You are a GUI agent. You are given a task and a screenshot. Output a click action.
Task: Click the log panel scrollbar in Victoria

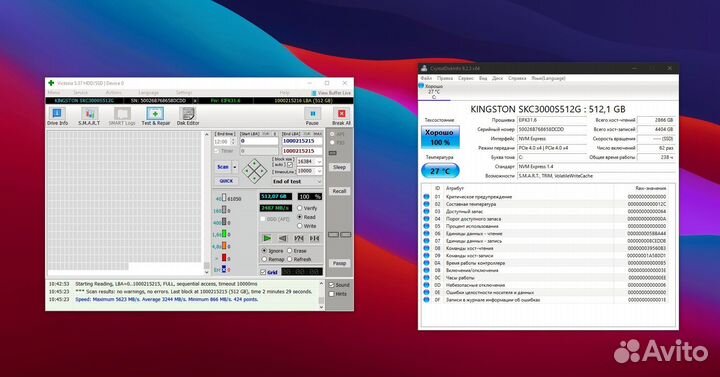(x=321, y=294)
